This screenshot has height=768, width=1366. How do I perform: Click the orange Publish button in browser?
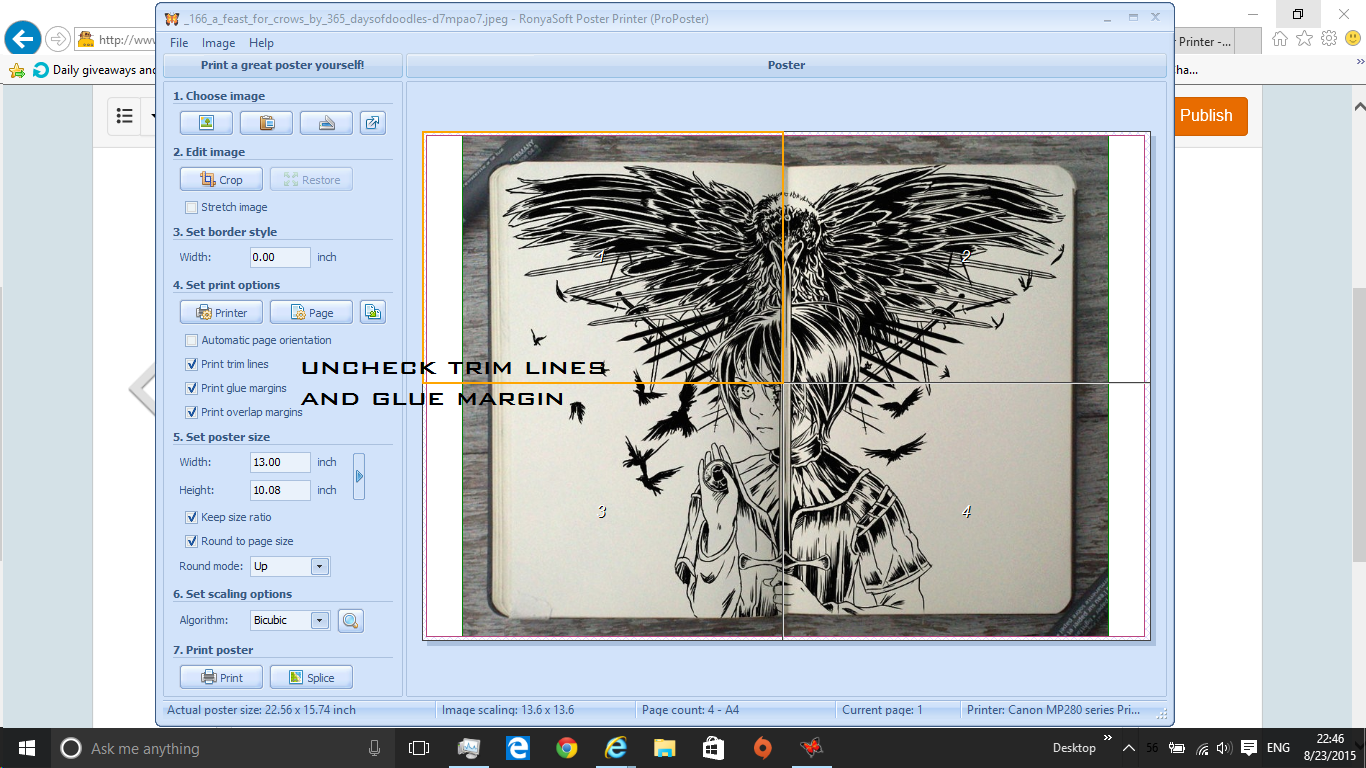point(1208,116)
